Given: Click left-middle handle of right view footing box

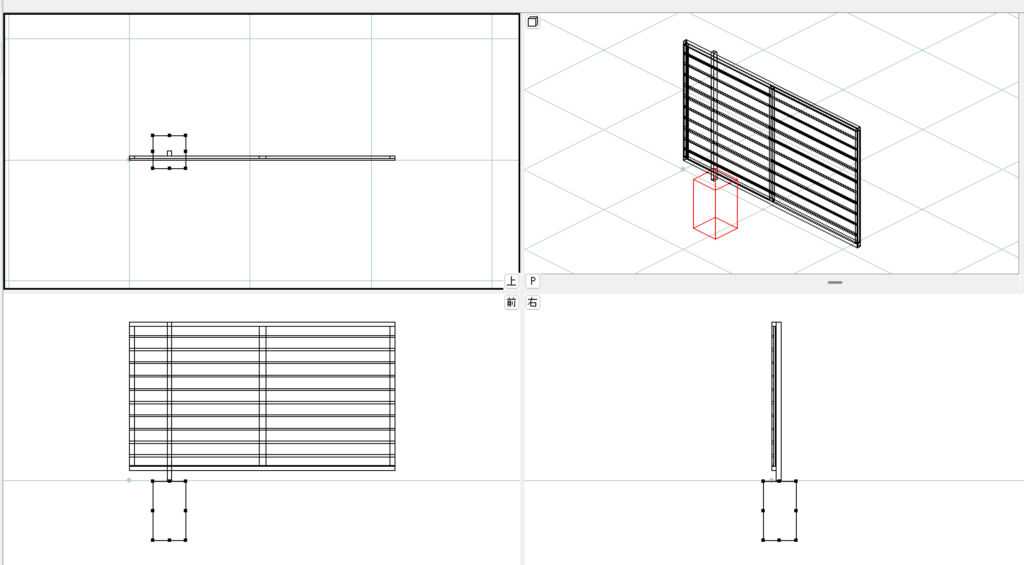Looking at the screenshot, I should coord(763,510).
